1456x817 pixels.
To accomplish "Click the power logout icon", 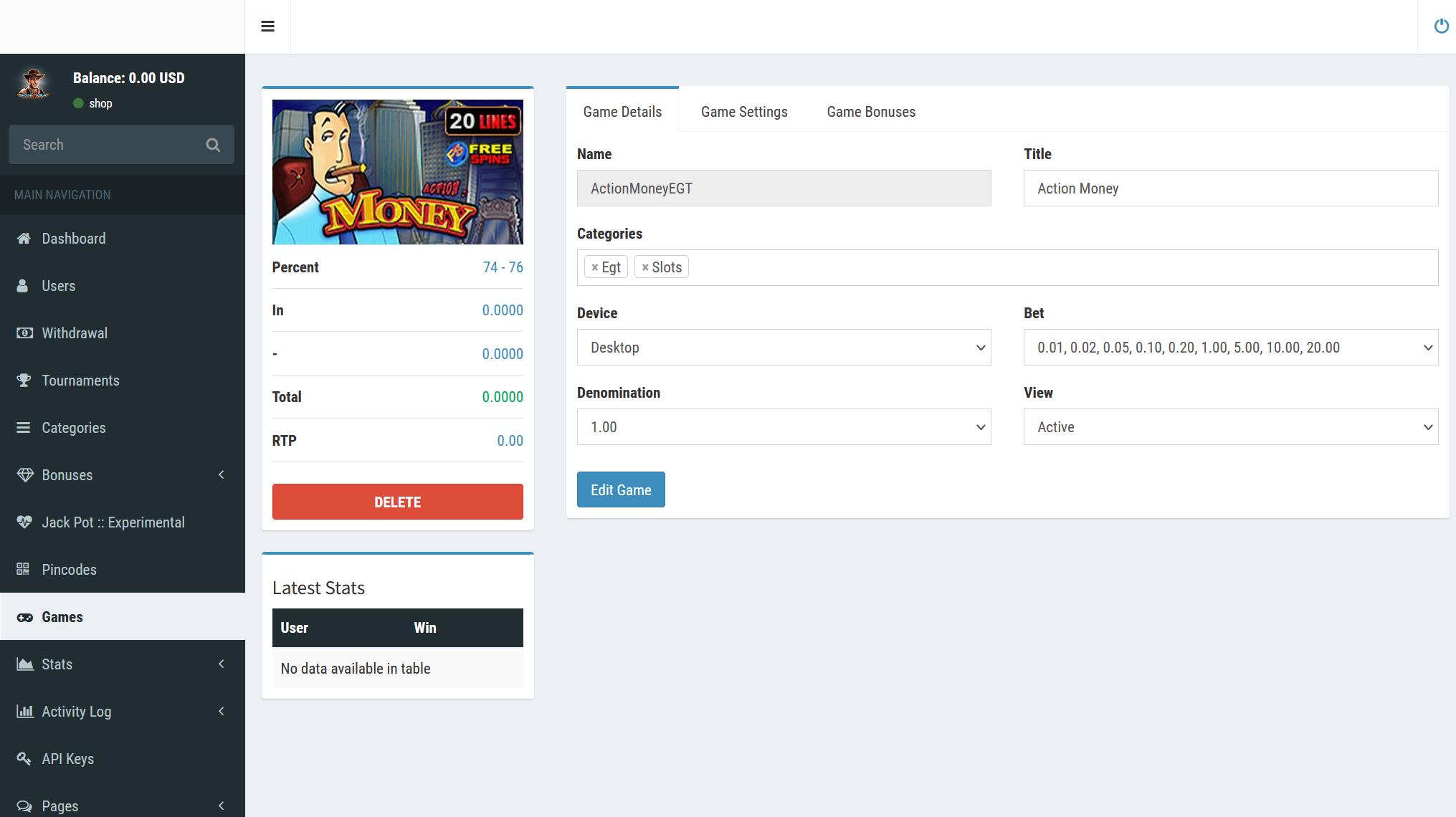I will 1441,27.
